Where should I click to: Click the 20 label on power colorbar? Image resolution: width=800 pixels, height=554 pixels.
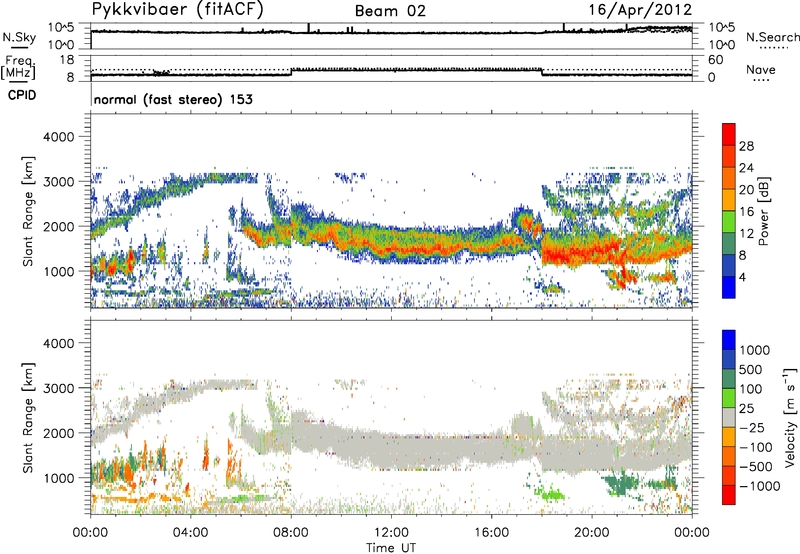pyautogui.click(x=746, y=190)
